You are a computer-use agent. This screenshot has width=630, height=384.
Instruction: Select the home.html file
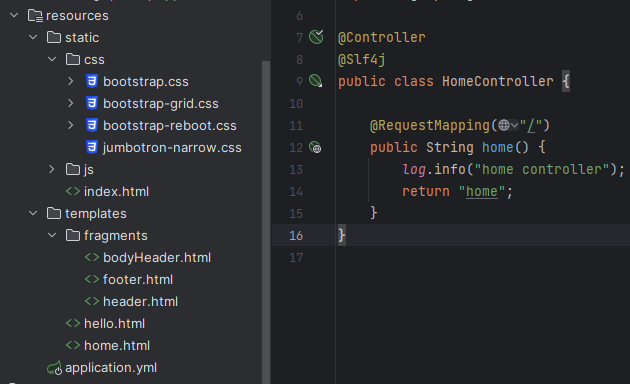117,345
